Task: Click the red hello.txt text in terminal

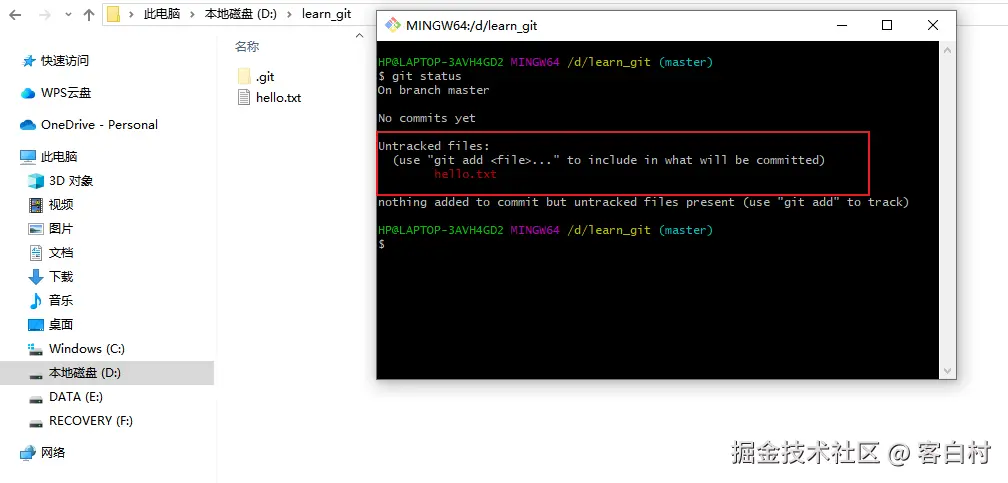Action: pos(465,174)
